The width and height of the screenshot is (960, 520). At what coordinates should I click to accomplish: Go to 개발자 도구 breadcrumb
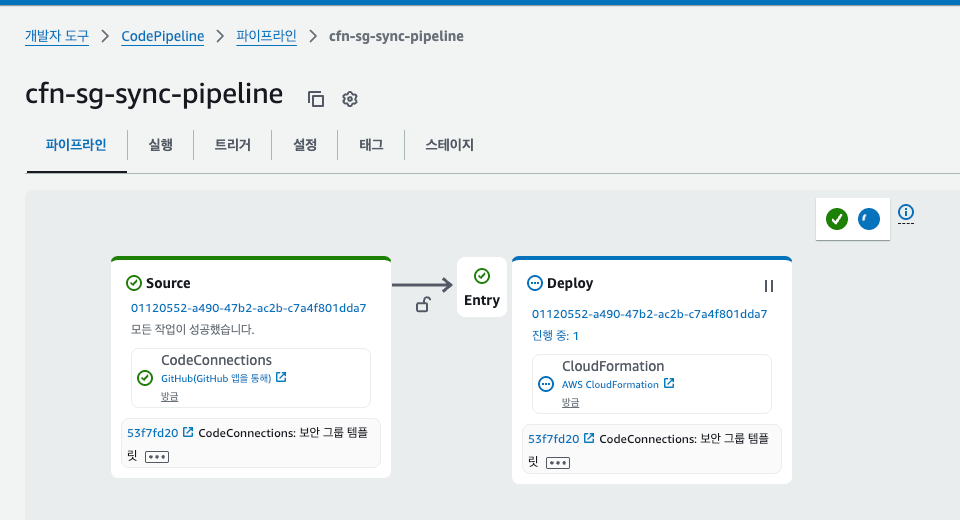point(57,36)
